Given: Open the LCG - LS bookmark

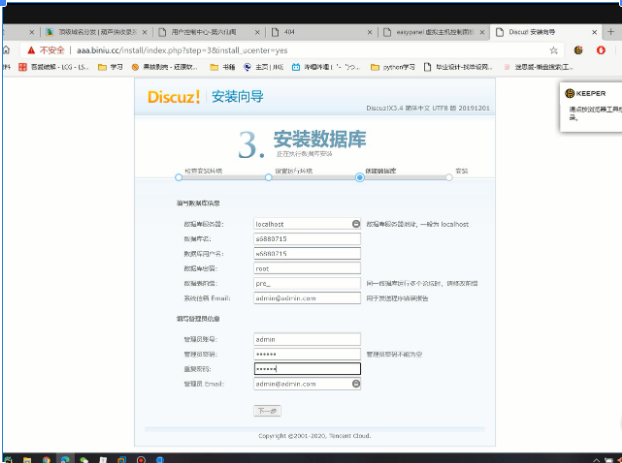Looking at the screenshot, I should tap(53, 67).
